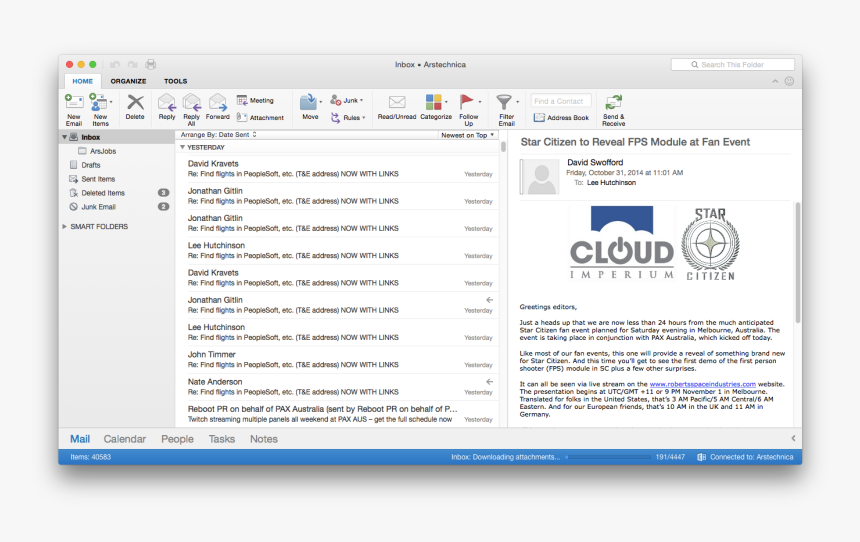Open the Arrange By: Date Sent dropdown

[218, 134]
